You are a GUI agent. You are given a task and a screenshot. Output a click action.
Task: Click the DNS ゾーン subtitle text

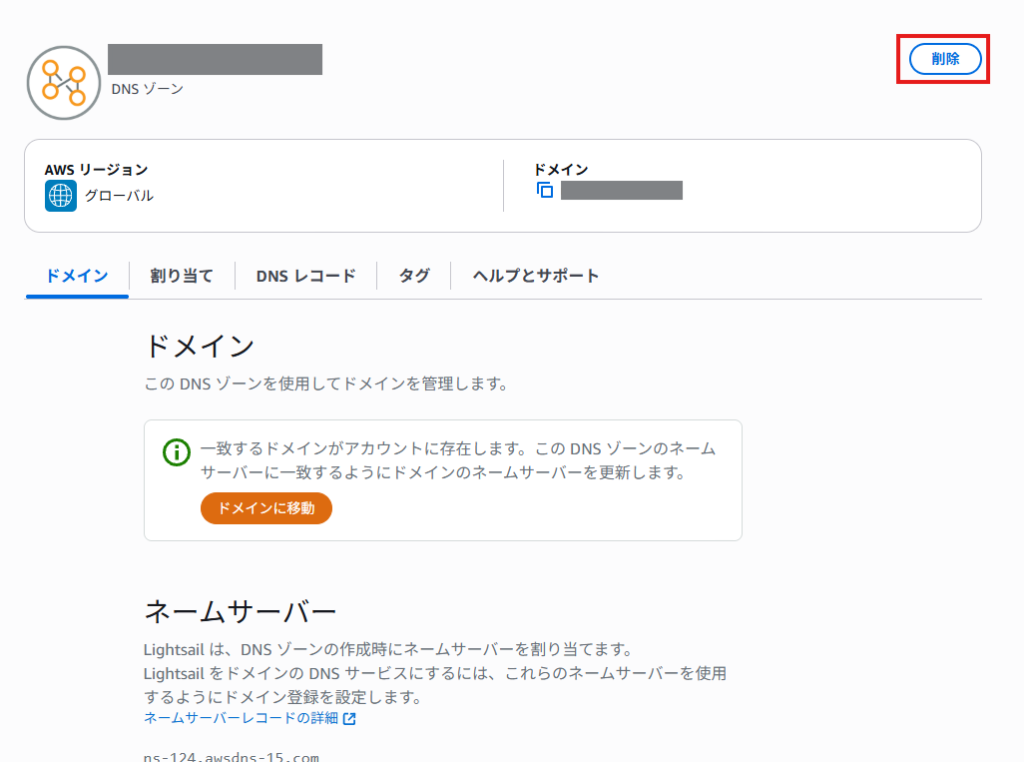click(148, 89)
